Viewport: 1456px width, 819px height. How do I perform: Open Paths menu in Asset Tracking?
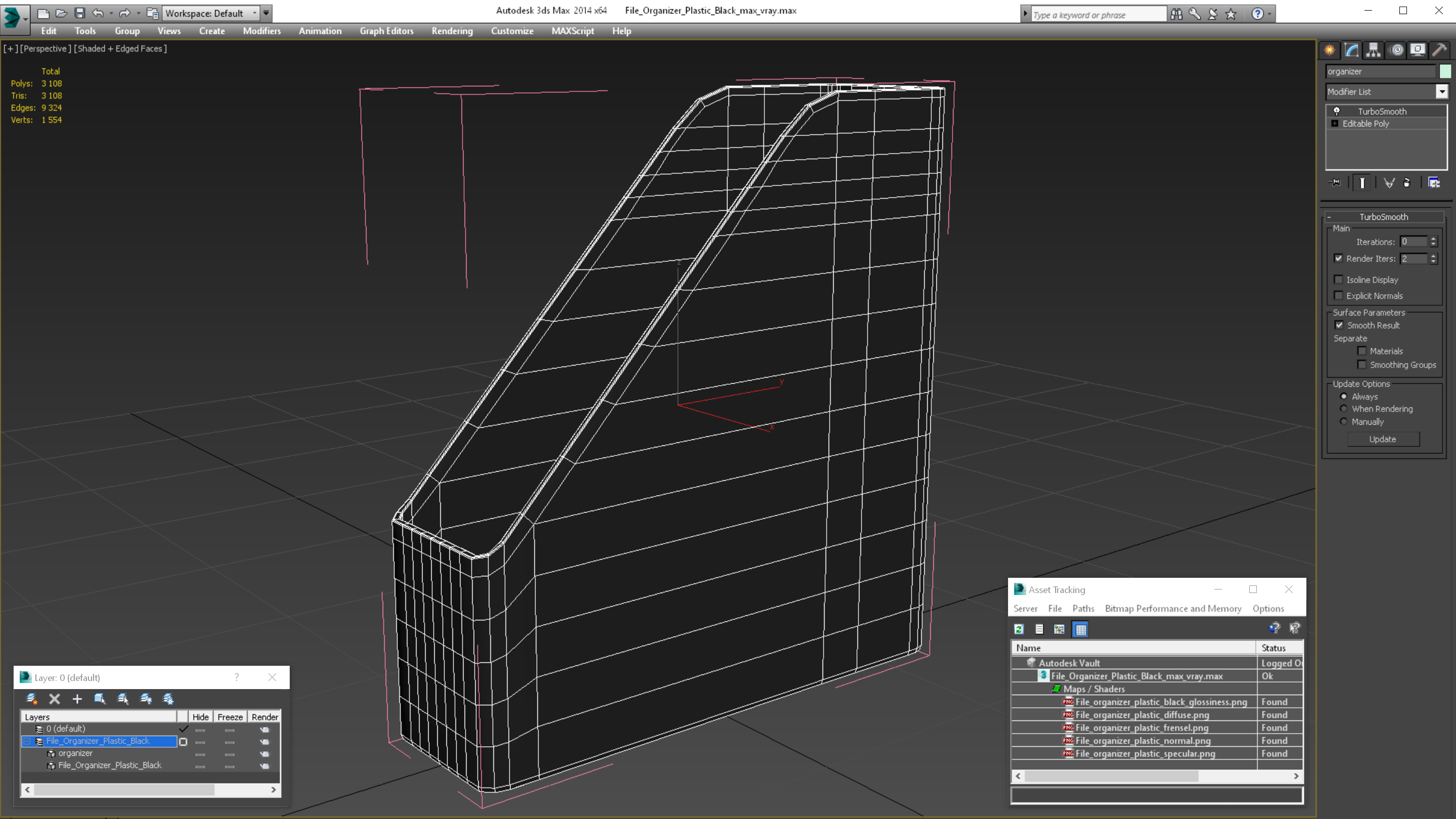point(1083,609)
